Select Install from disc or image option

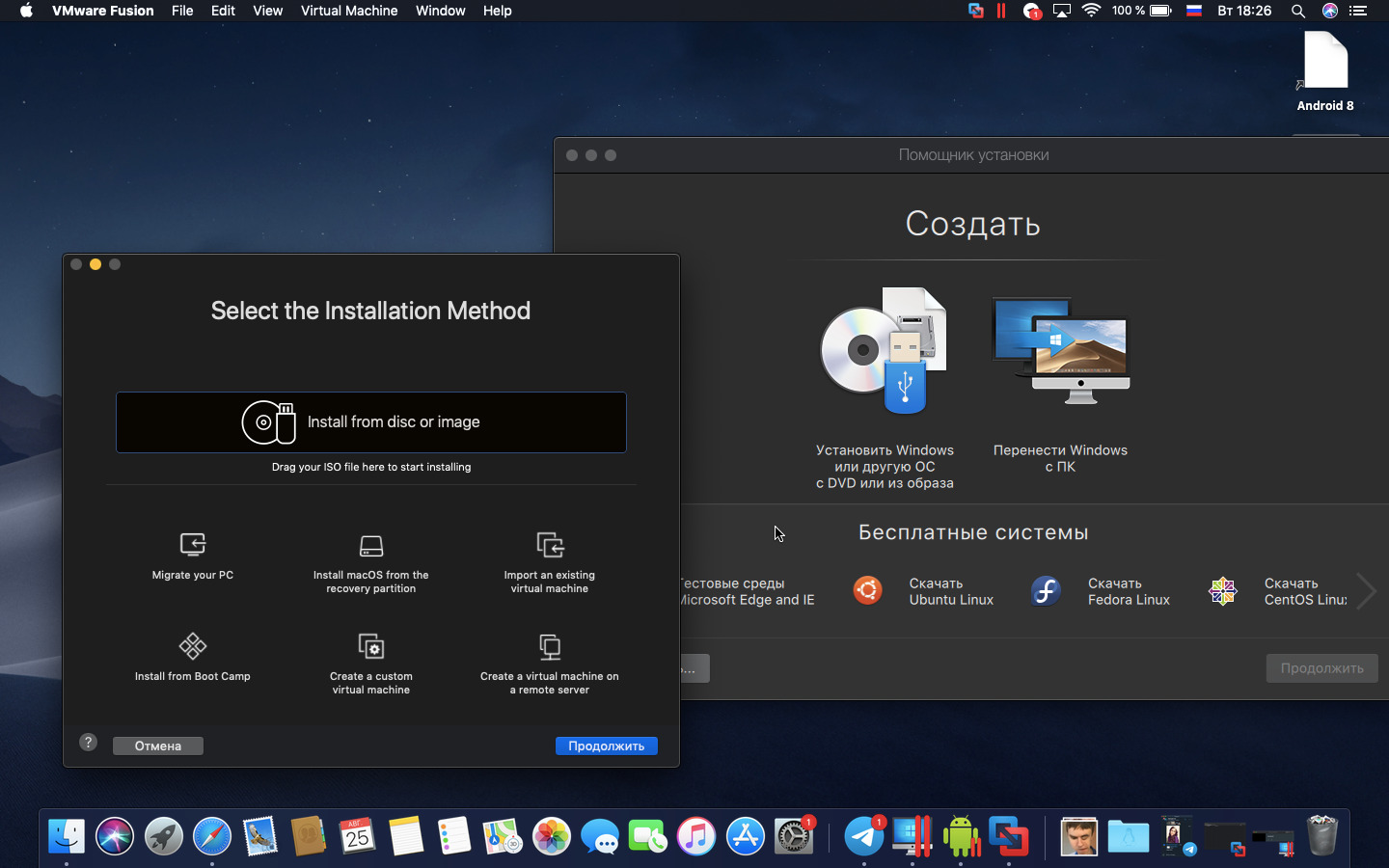point(371,422)
